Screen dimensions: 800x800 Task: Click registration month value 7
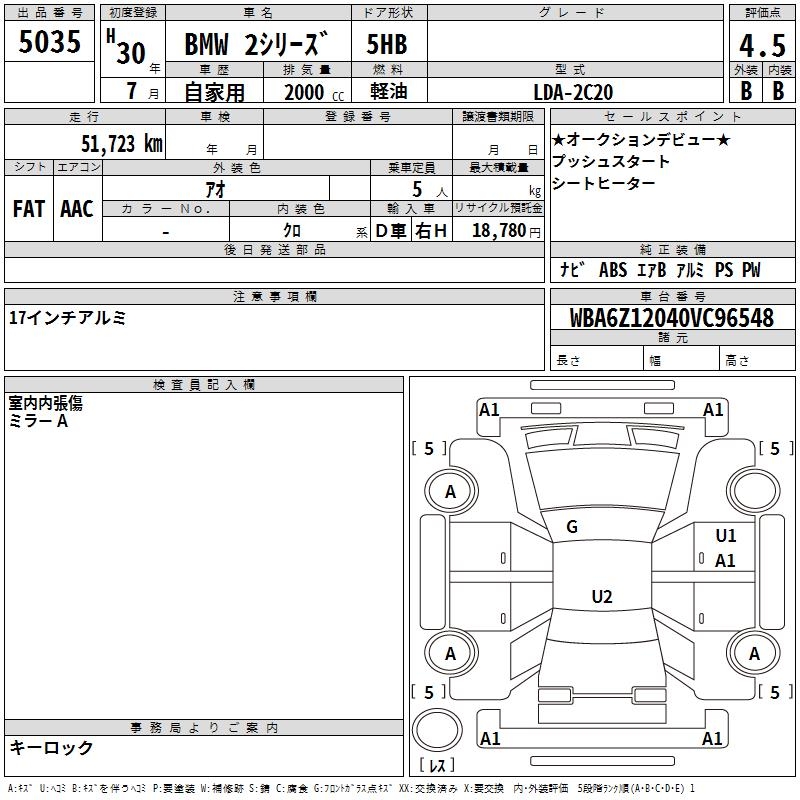click(x=132, y=91)
